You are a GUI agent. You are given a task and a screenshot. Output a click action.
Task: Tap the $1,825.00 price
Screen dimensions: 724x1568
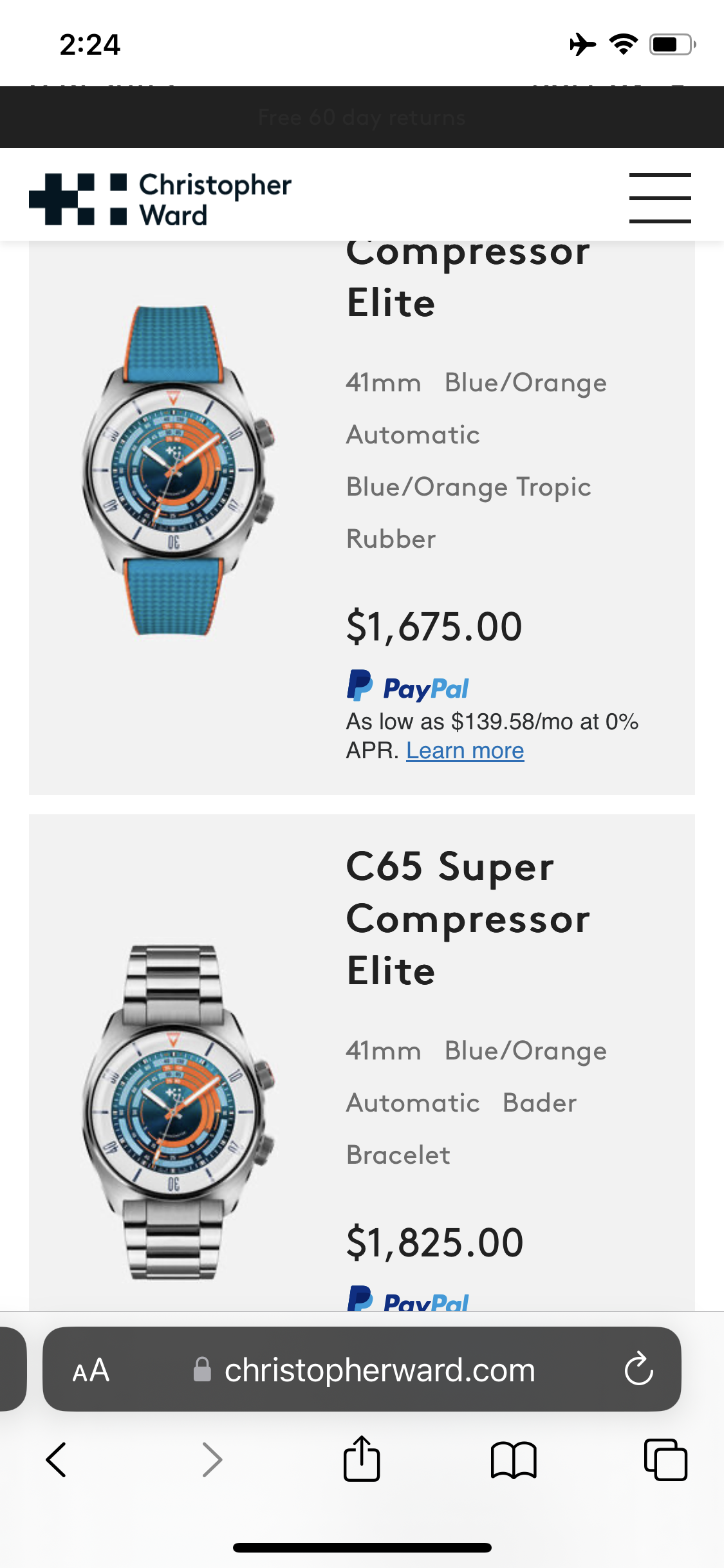tap(434, 1242)
